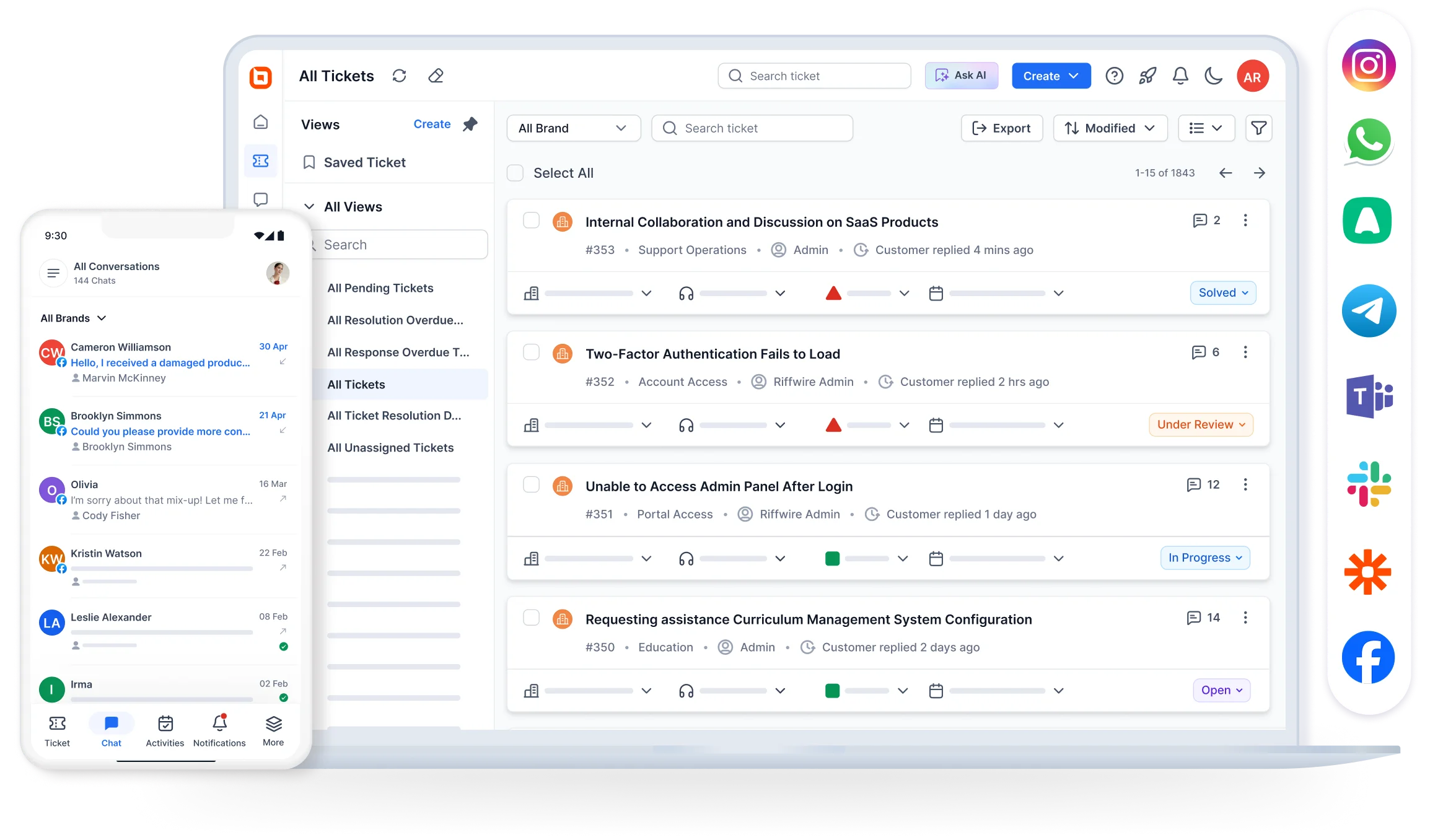
Task: Click the Instagram channel icon
Action: click(1368, 65)
